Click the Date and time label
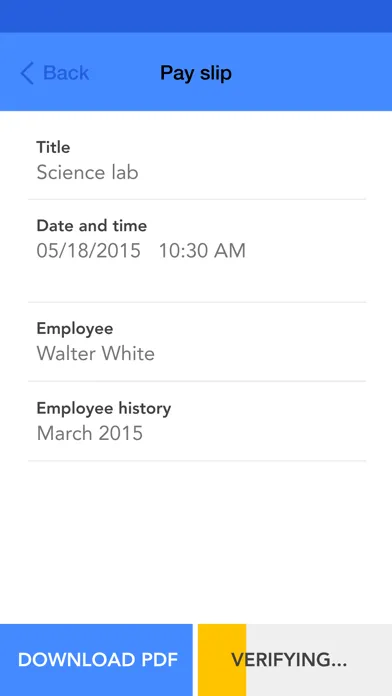The width and height of the screenshot is (392, 696). click(x=91, y=225)
